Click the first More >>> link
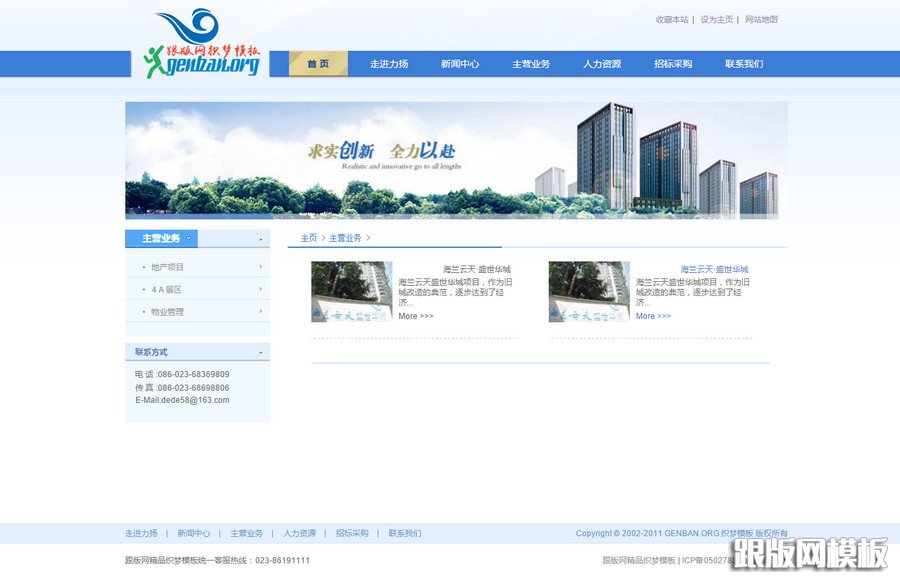The width and height of the screenshot is (900, 577). point(413,315)
